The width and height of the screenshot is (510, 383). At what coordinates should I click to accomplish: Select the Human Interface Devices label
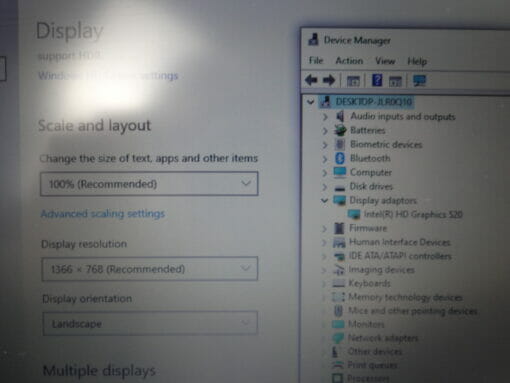click(400, 242)
